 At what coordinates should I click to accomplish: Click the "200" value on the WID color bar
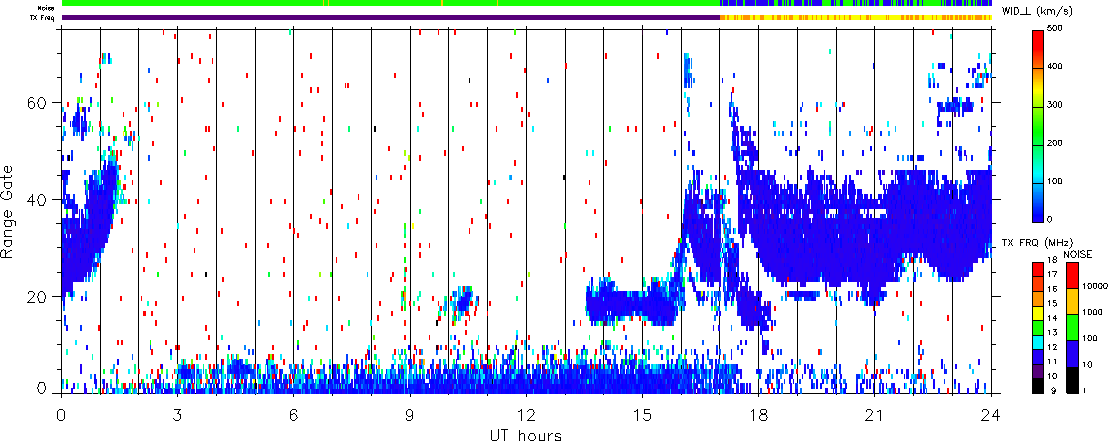pos(1055,143)
